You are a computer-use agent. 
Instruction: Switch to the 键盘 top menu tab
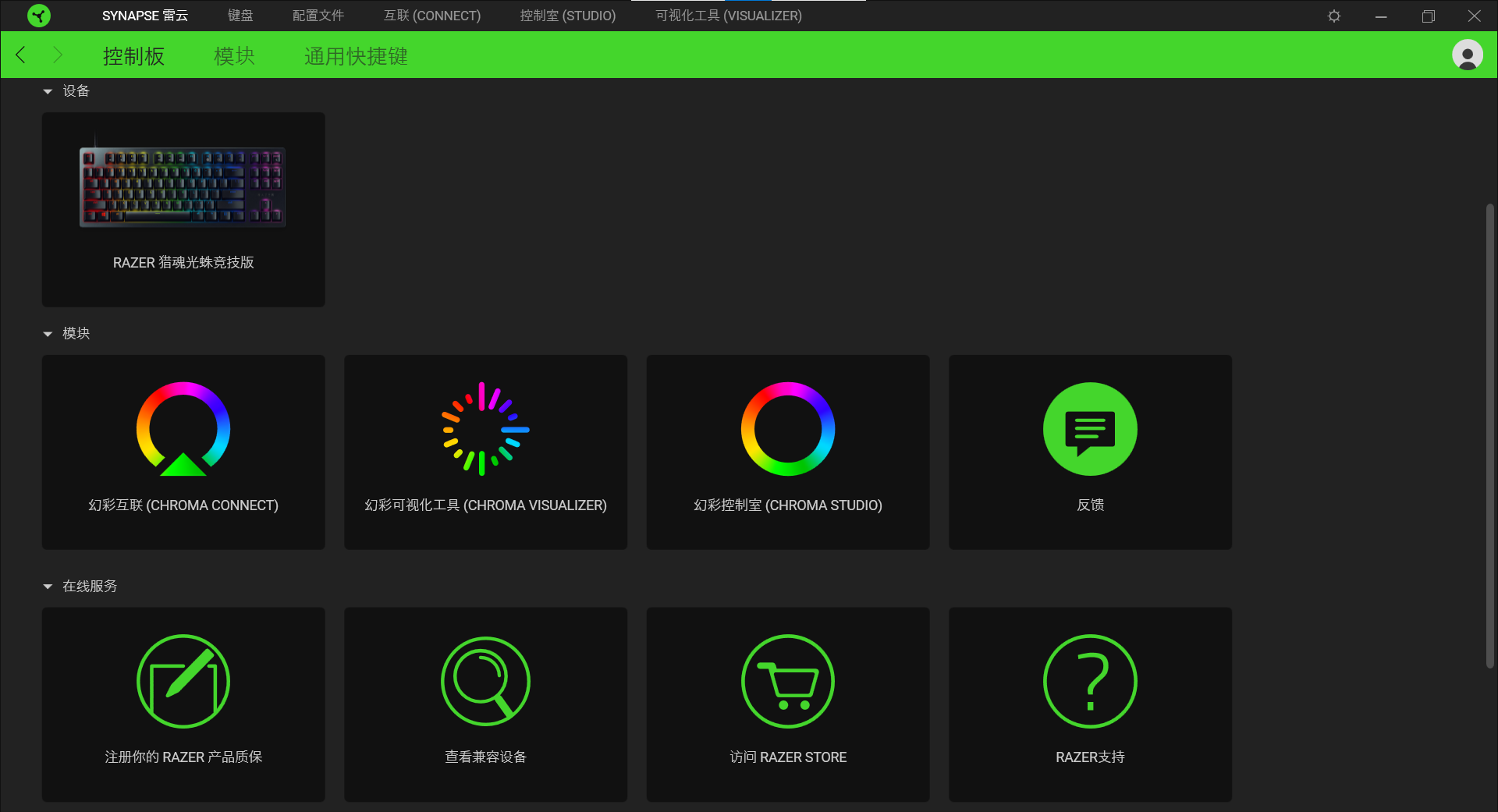240,16
